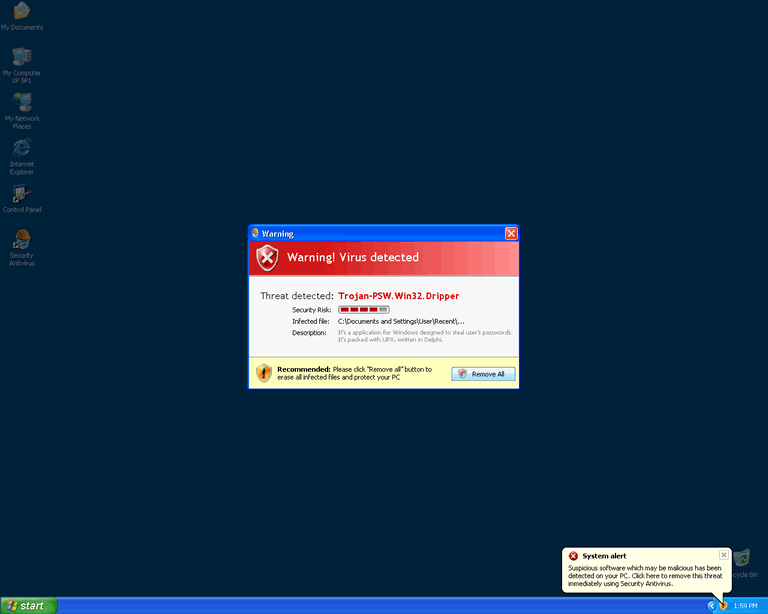The image size is (768, 614).
Task: Click the orange shield beside Recommended text
Action: tap(264, 373)
